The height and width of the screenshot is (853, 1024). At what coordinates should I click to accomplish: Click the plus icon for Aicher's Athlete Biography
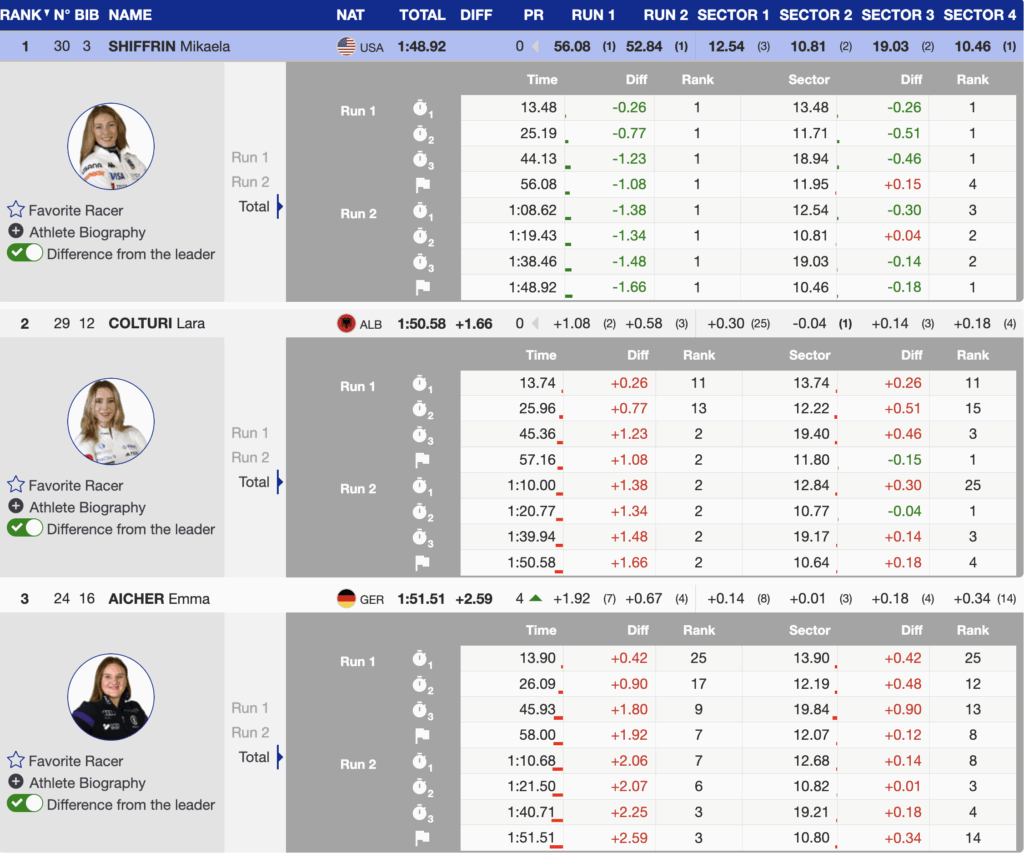pos(16,782)
